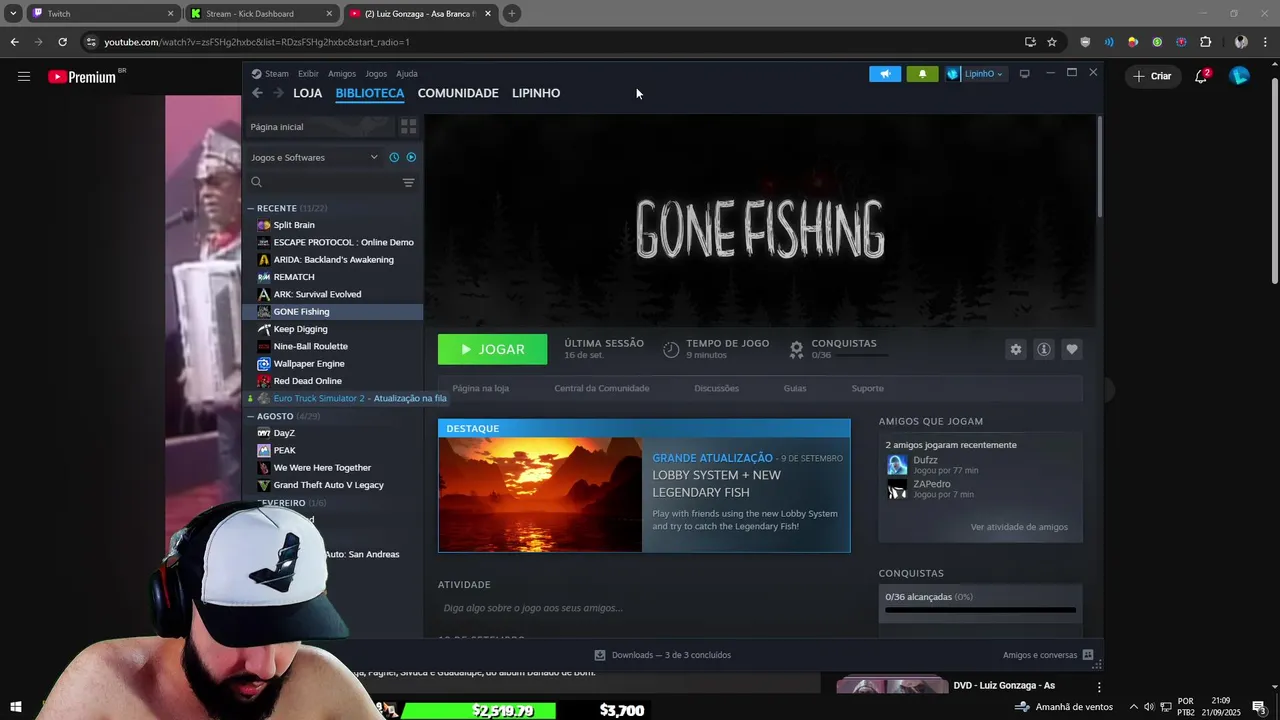Toggle ready-to-play filter in library
The image size is (1280, 720).
click(x=411, y=157)
